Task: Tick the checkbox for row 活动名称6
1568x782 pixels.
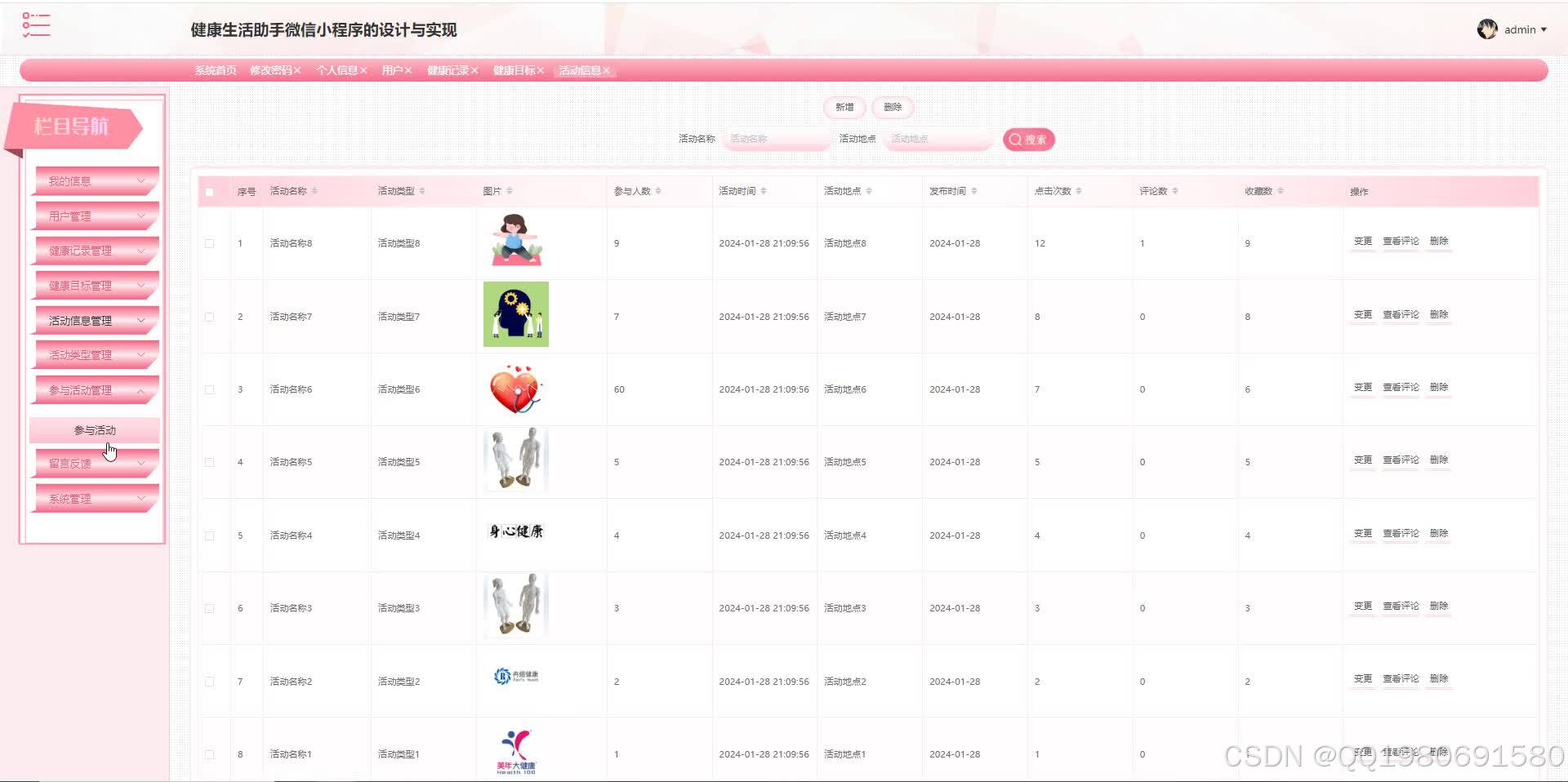Action: click(210, 389)
